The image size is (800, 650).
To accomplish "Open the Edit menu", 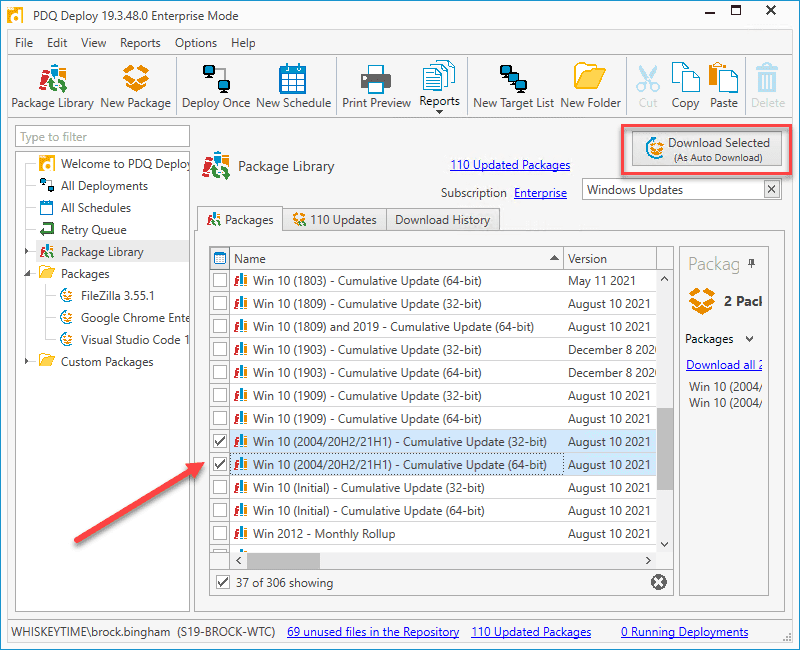I will point(57,43).
